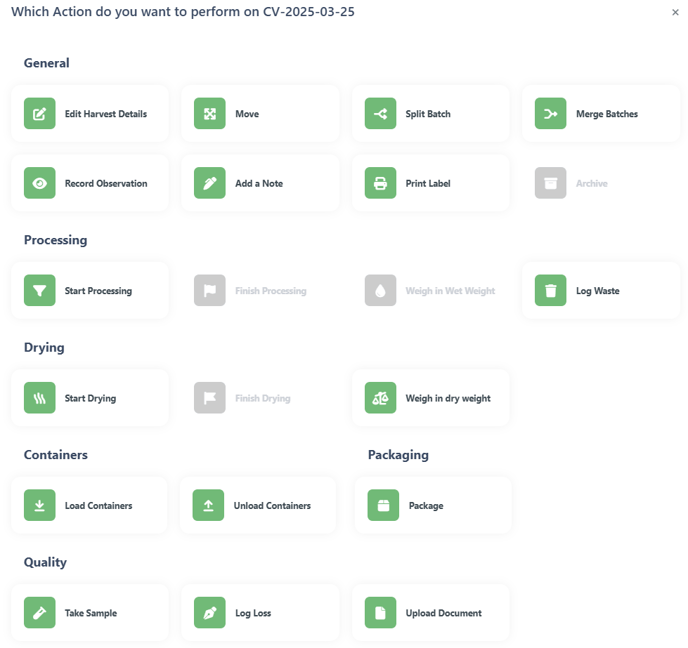
Task: Click the disabled Finish Drying flag icon
Action: click(x=210, y=398)
